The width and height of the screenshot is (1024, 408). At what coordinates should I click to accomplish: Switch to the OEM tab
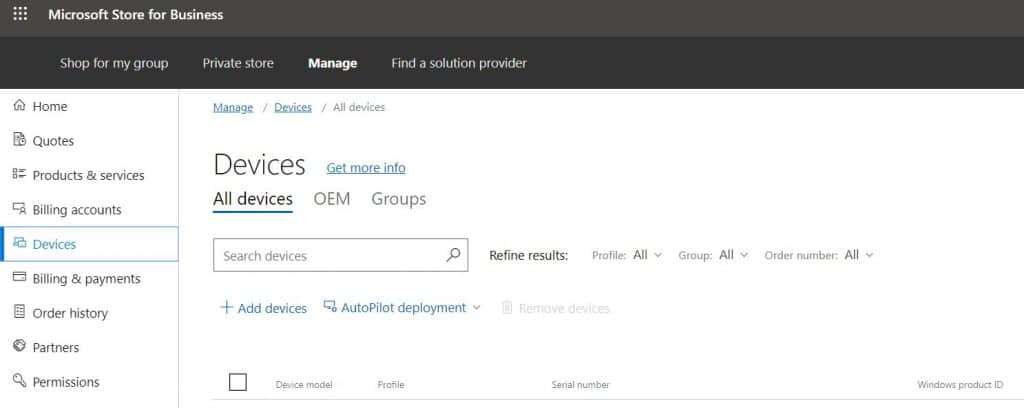(x=332, y=199)
